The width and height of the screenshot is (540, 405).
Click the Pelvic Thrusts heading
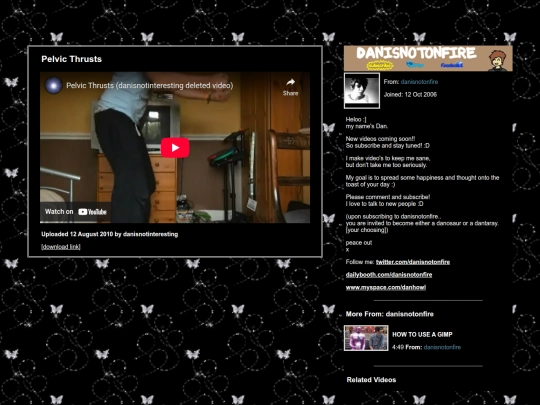pyautogui.click(x=71, y=59)
